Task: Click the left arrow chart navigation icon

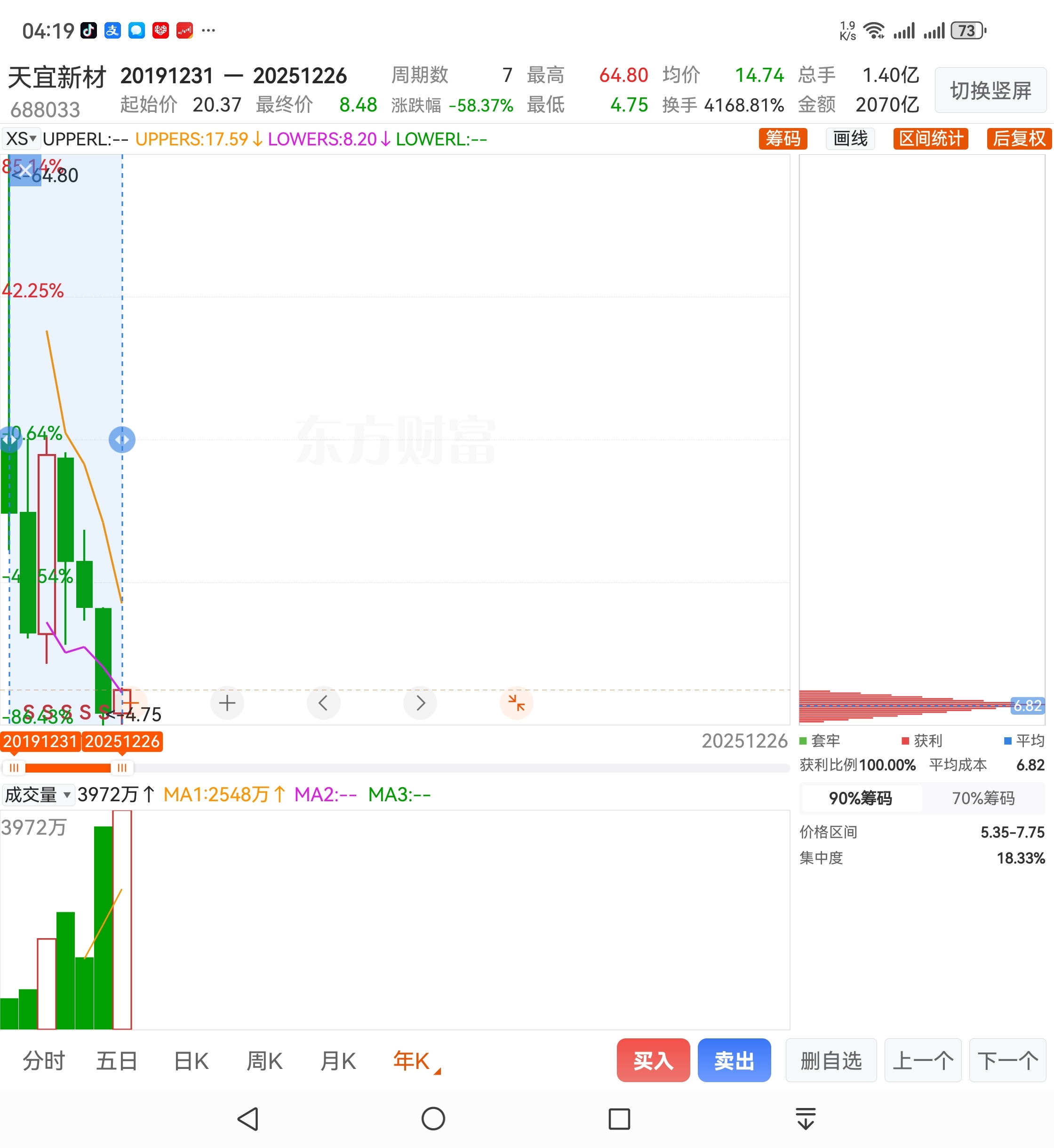Action: (323, 702)
